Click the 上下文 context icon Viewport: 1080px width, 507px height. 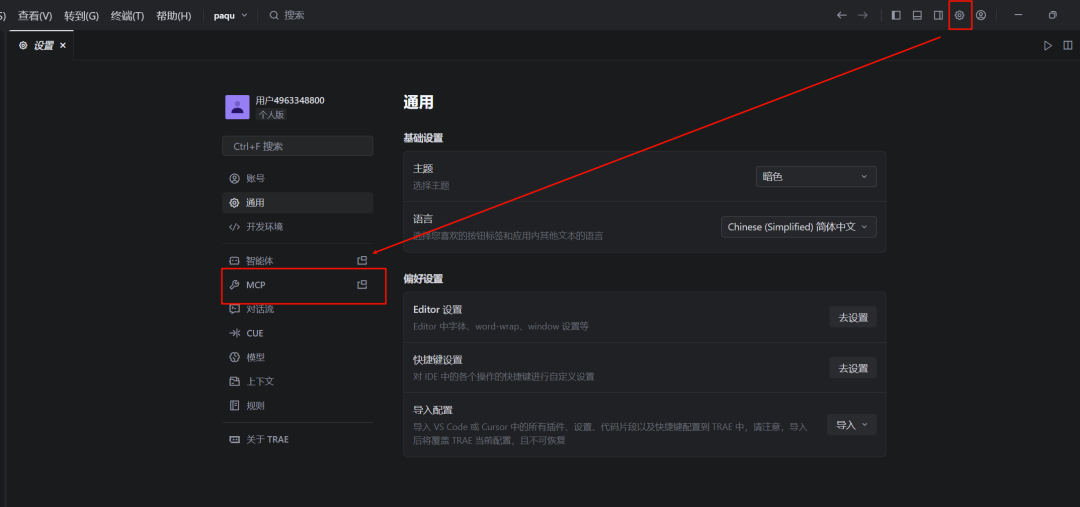click(234, 381)
